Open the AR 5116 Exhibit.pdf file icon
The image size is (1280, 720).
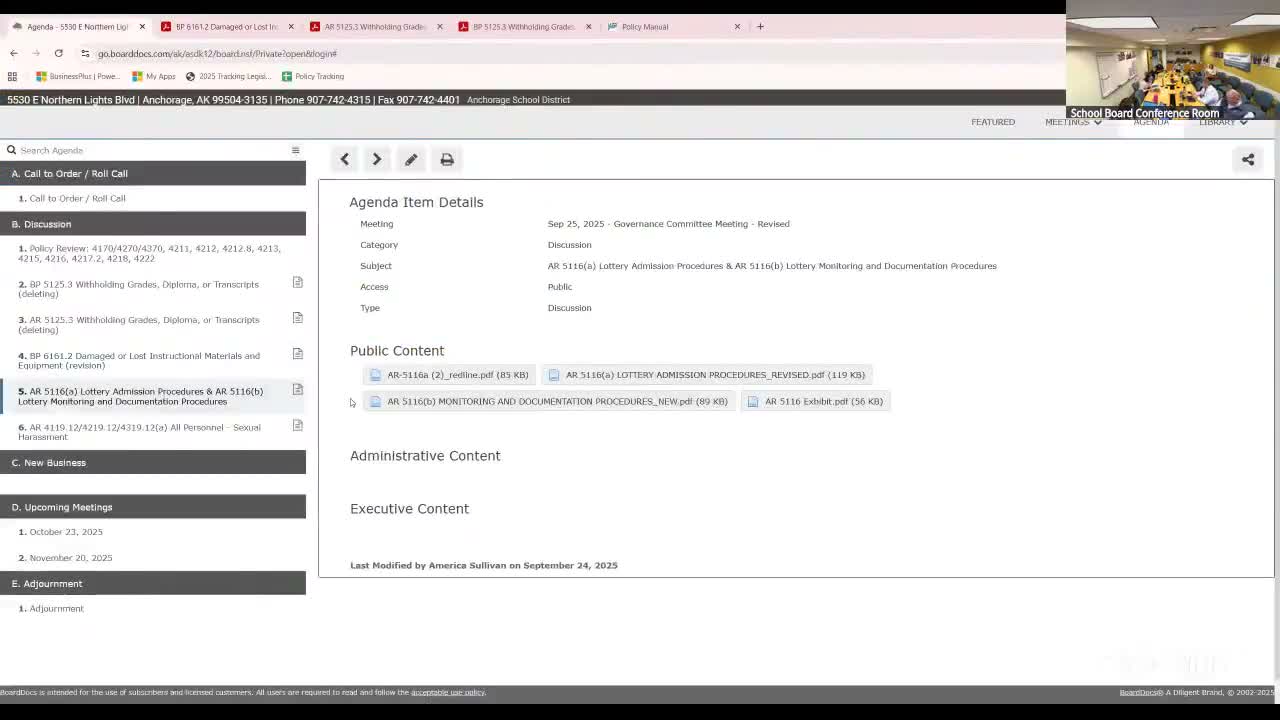click(x=753, y=402)
